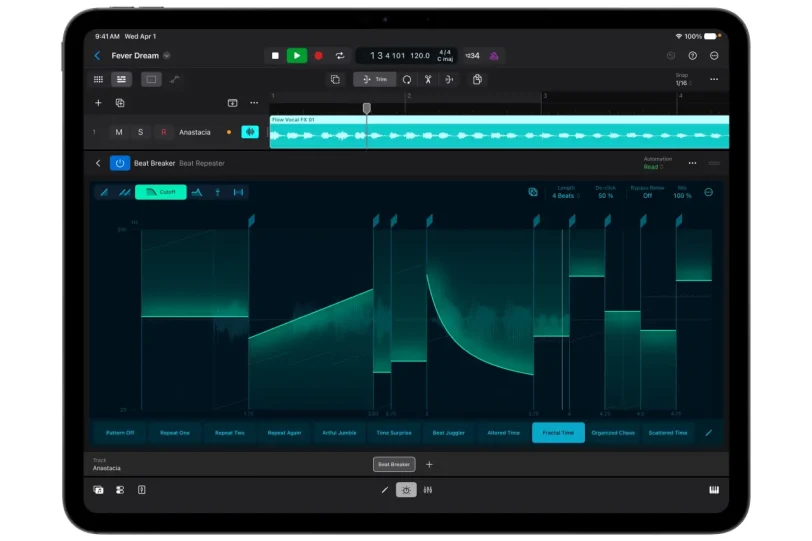Choose the Time Surprise pattern
Viewport: 812px width, 541px height.
coord(394,433)
